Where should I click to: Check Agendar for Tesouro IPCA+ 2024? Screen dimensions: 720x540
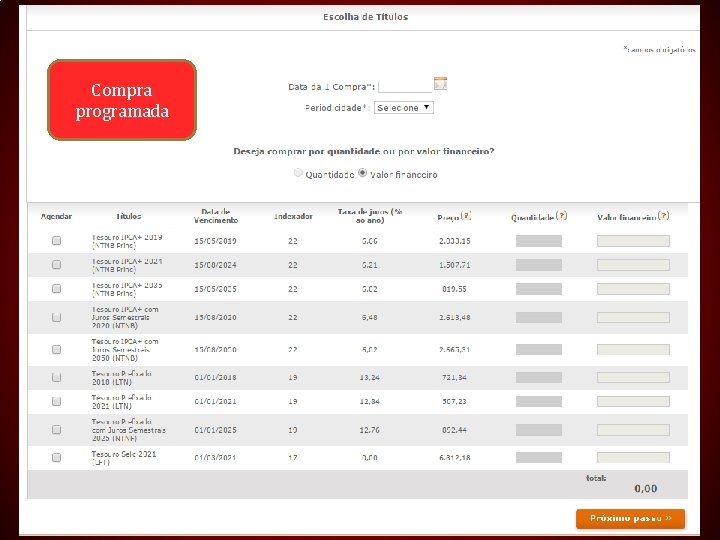[x=56, y=264]
